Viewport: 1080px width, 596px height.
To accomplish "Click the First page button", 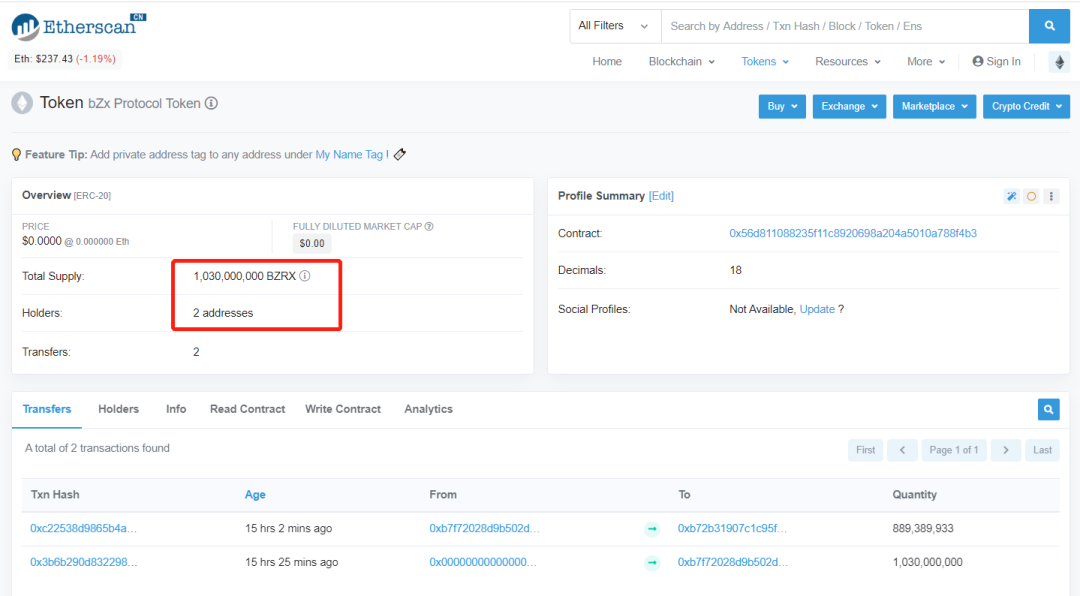I will tap(865, 450).
